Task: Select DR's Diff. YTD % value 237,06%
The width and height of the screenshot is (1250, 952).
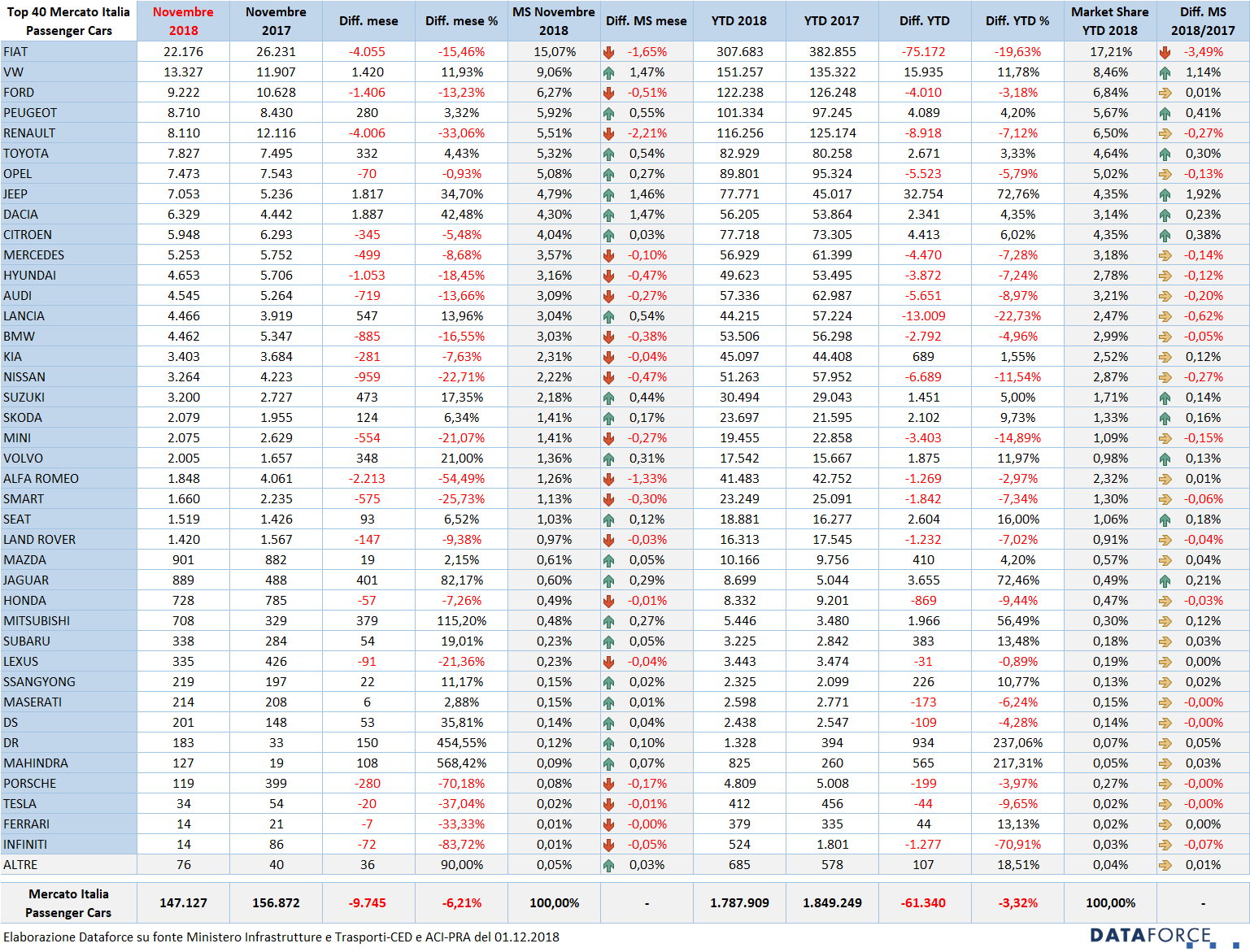Action: (x=1018, y=743)
